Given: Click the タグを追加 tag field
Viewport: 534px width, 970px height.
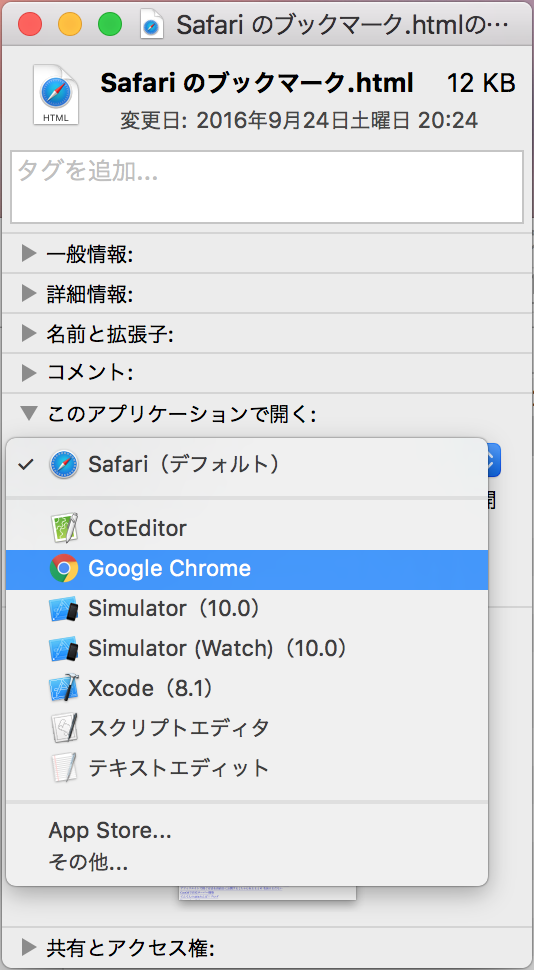Looking at the screenshot, I should click(267, 187).
